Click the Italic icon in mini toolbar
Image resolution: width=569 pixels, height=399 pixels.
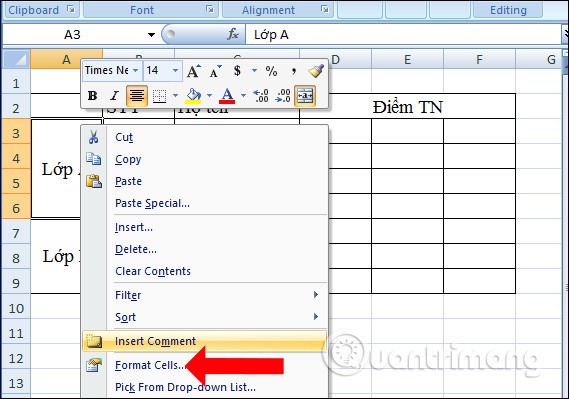114,96
